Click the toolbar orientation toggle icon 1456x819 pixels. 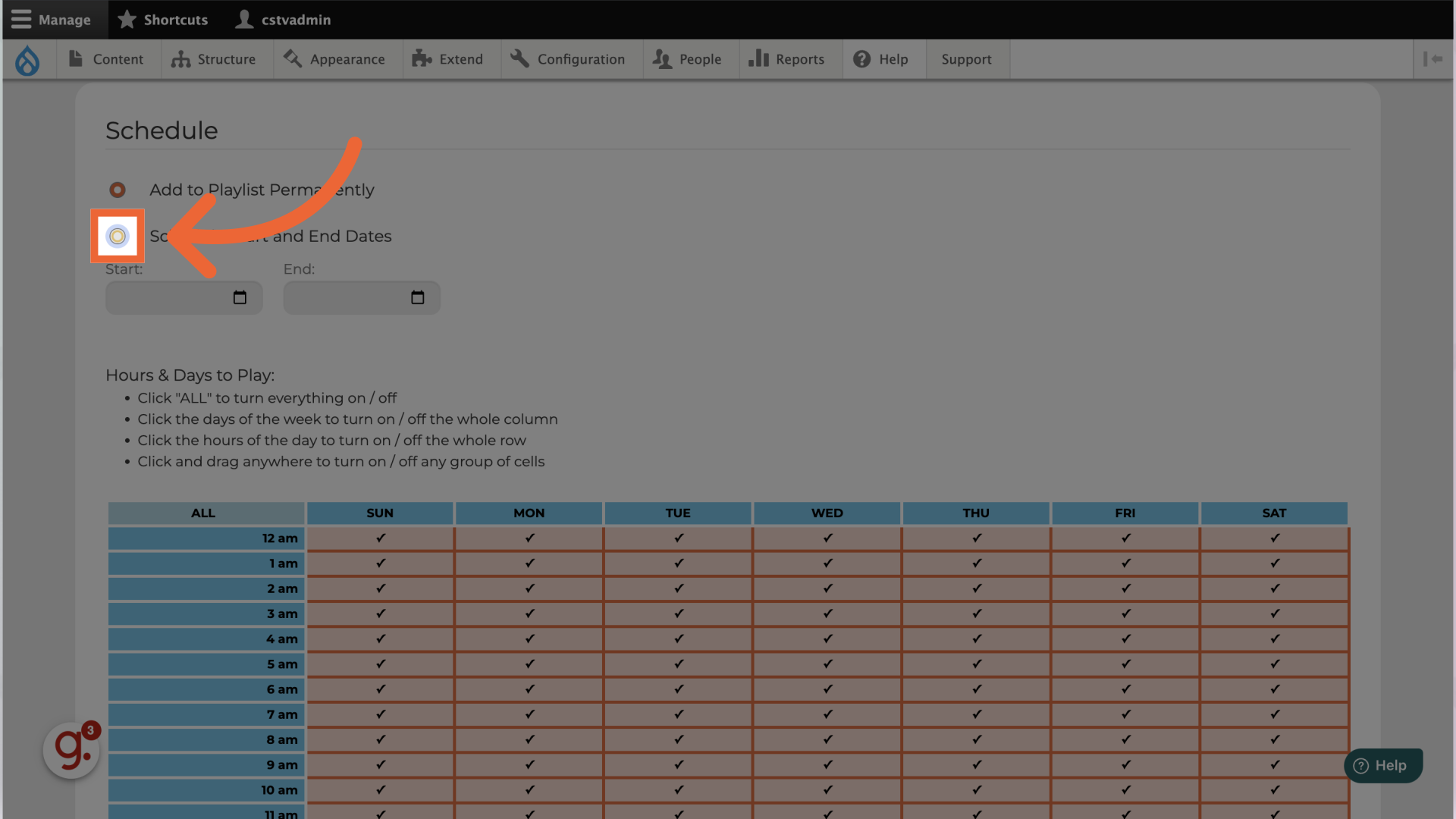coord(1432,59)
